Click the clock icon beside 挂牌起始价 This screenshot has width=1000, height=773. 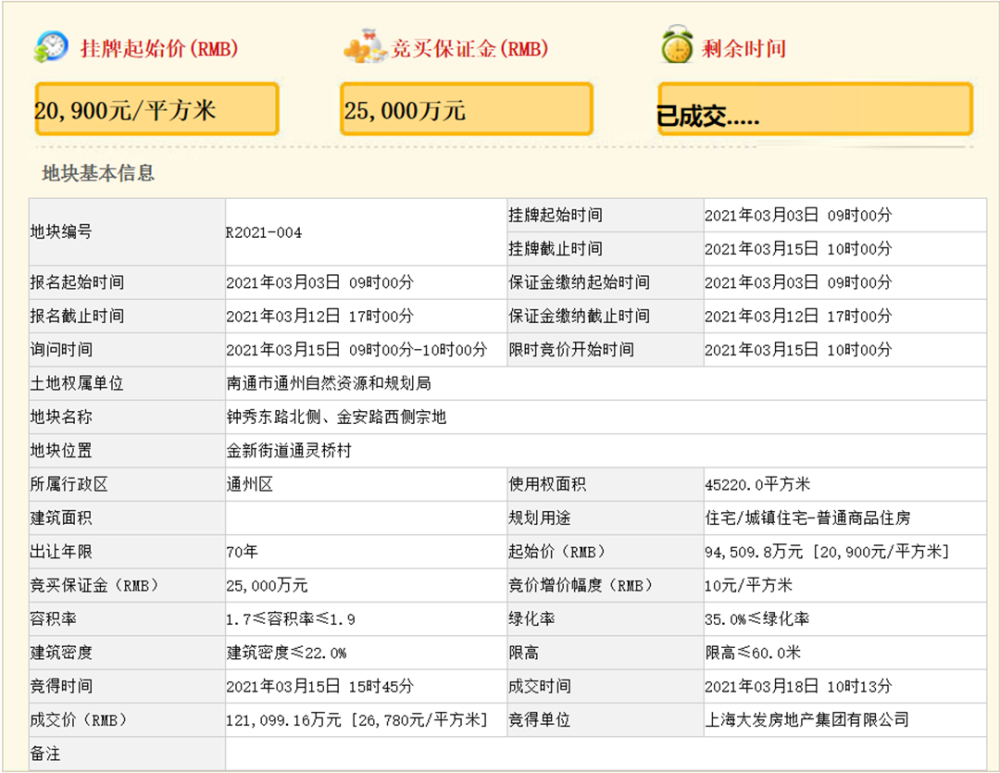click(51, 47)
